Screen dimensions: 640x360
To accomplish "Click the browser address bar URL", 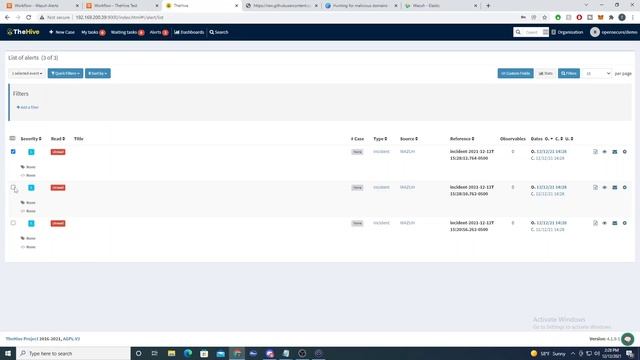I will (119, 18).
